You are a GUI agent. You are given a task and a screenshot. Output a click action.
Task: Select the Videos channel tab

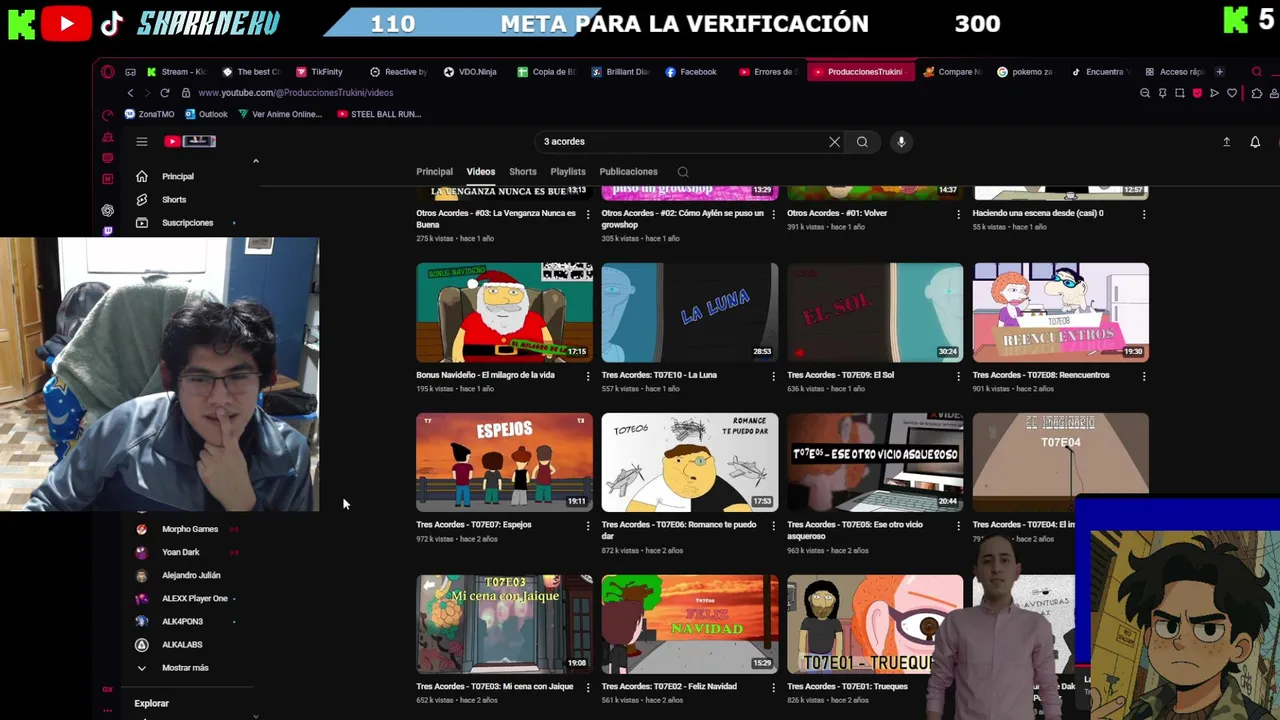pos(481,172)
